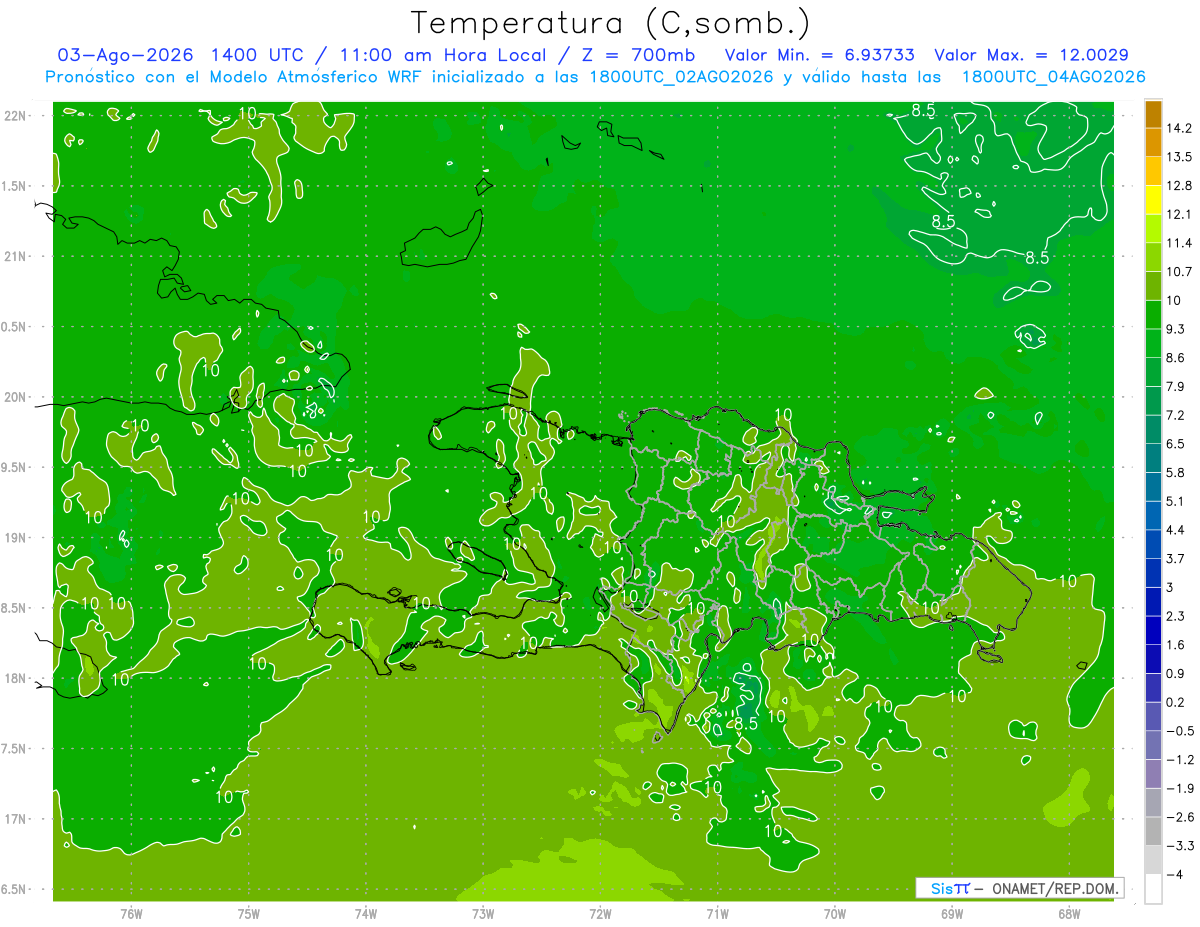Click the "71W" longitude label

point(717,913)
